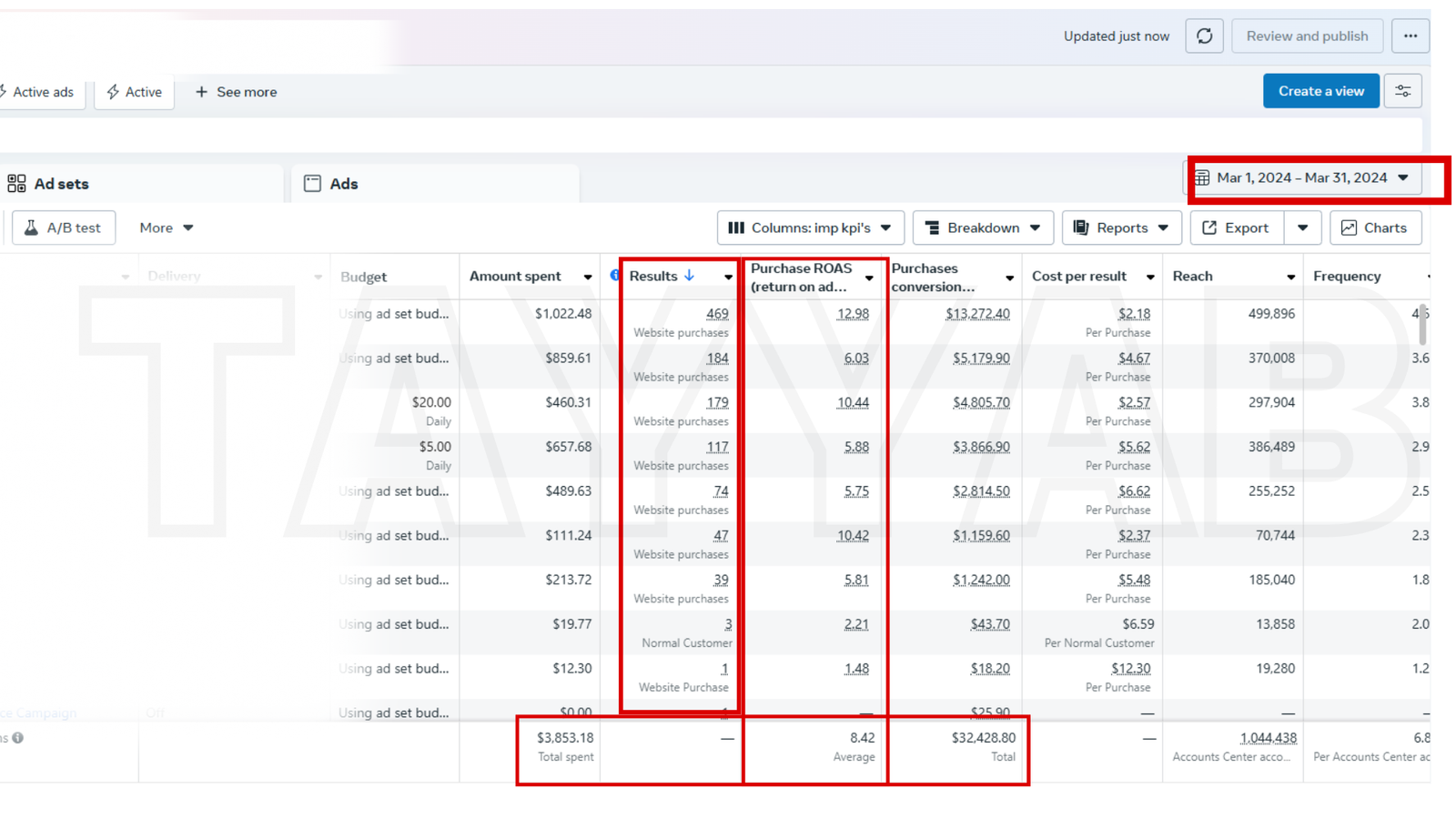Click the refresh data icon
The image size is (1456, 819).
click(x=1204, y=36)
